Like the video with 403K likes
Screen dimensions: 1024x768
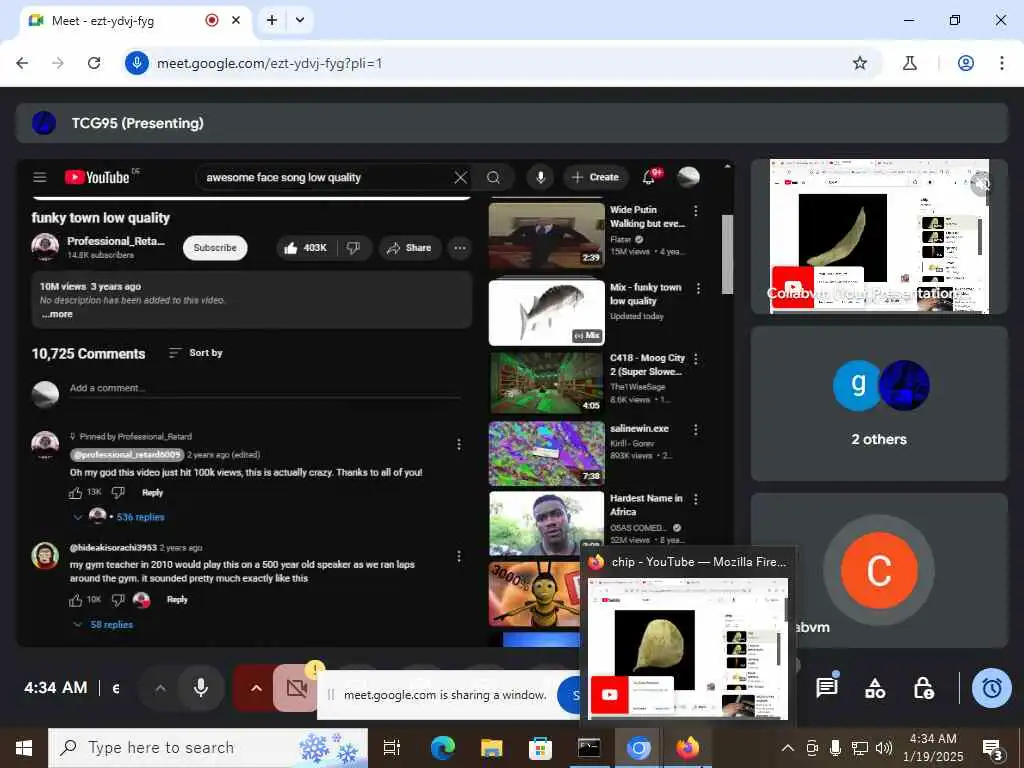(306, 248)
